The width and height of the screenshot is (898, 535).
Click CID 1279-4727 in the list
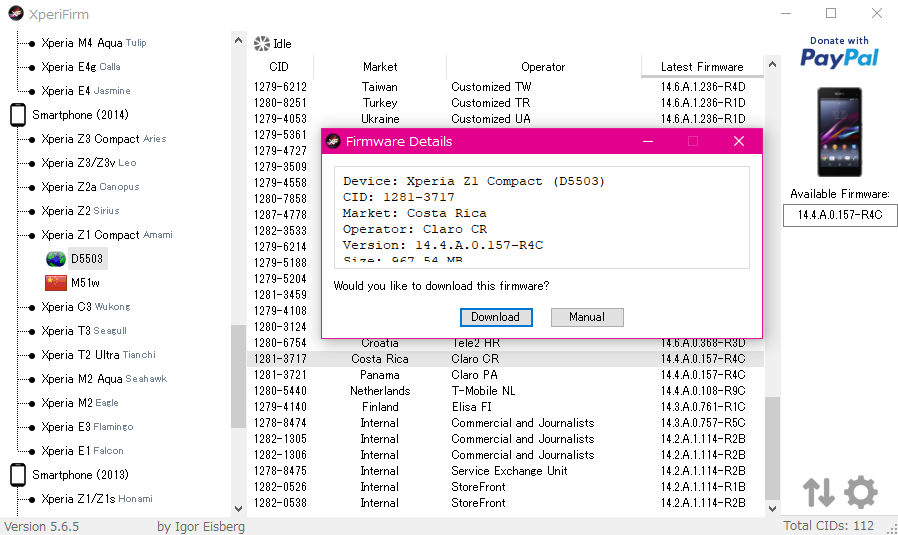(281, 151)
